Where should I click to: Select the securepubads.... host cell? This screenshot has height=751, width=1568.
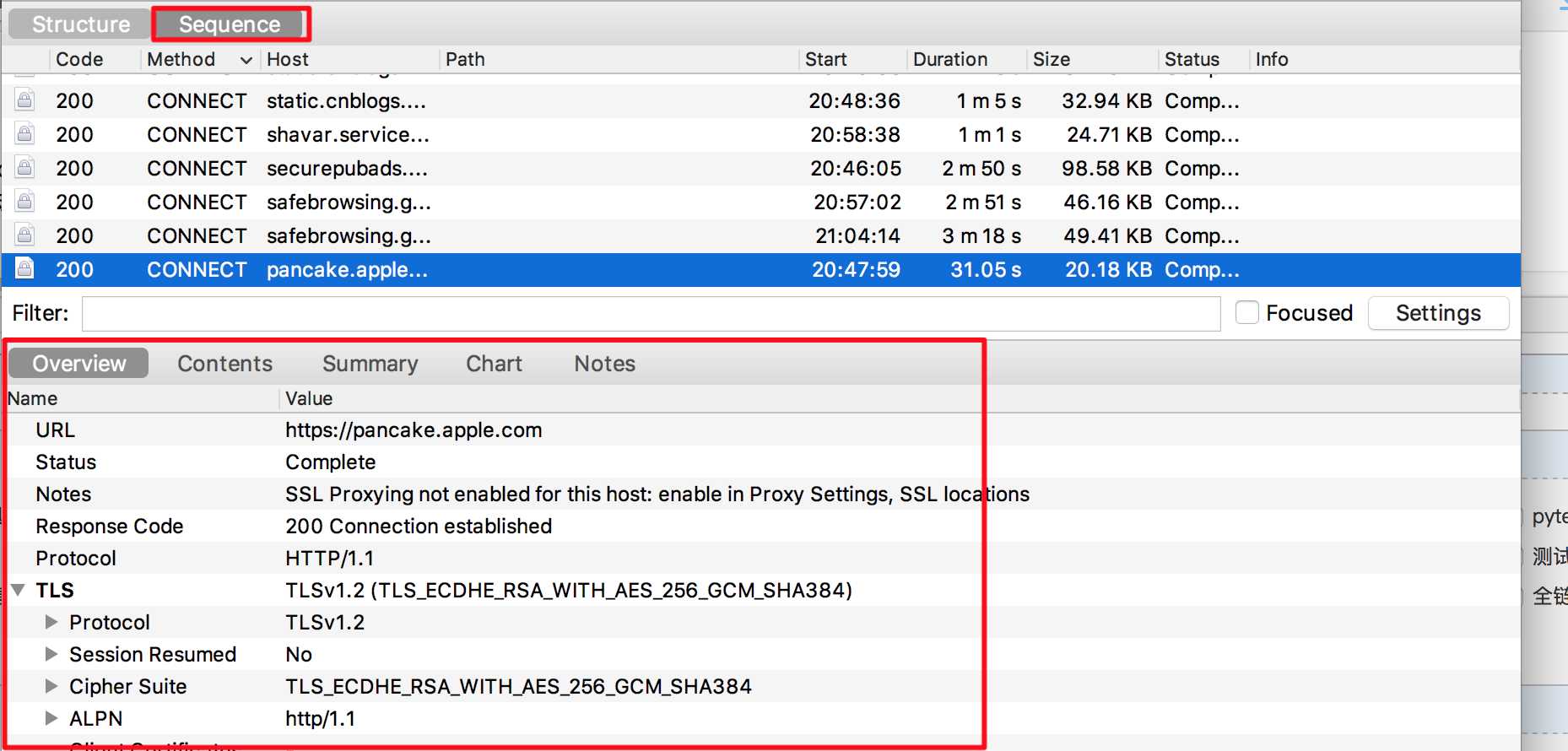coord(348,168)
